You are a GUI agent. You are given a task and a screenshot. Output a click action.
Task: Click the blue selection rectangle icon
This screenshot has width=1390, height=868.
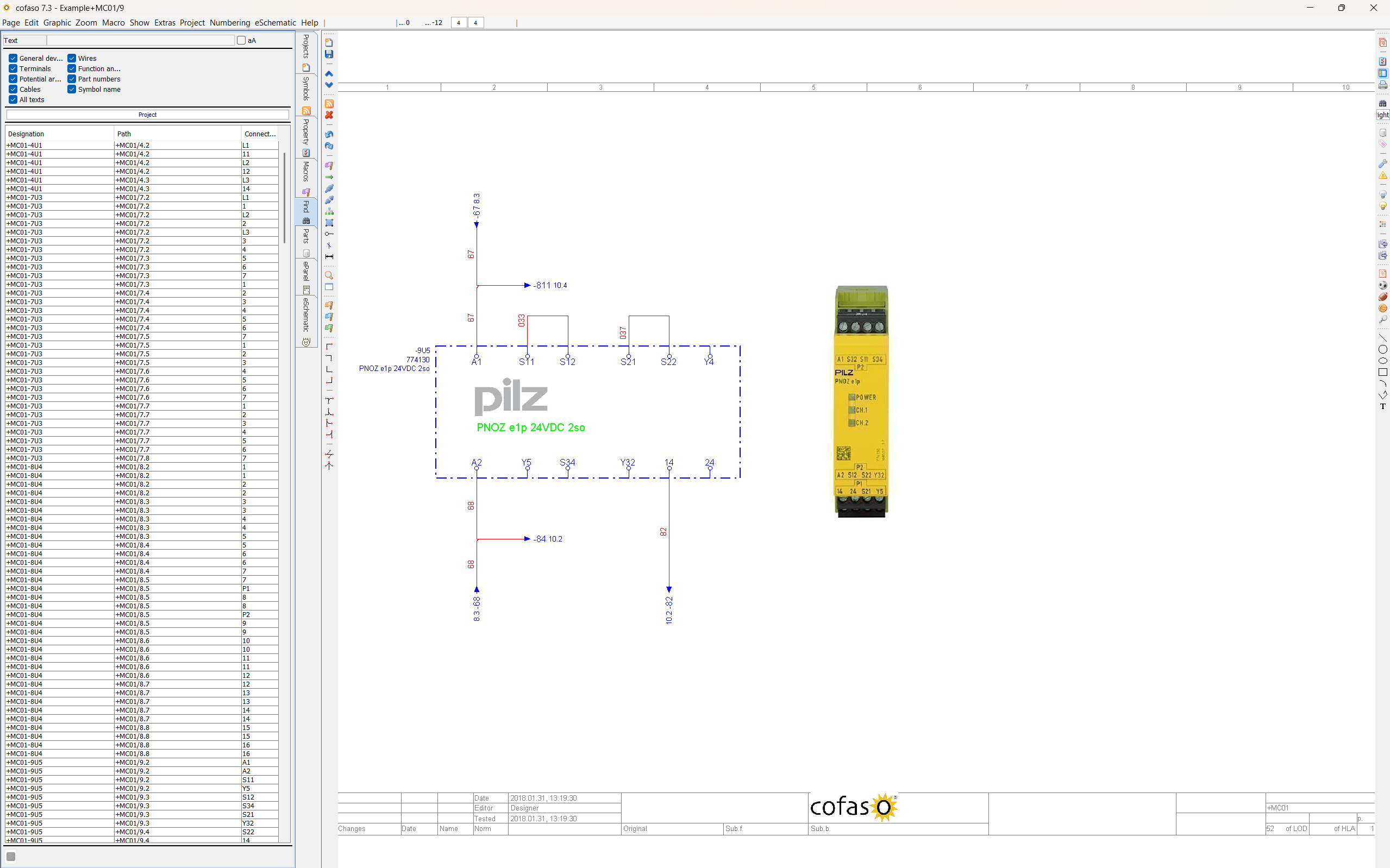tap(329, 223)
